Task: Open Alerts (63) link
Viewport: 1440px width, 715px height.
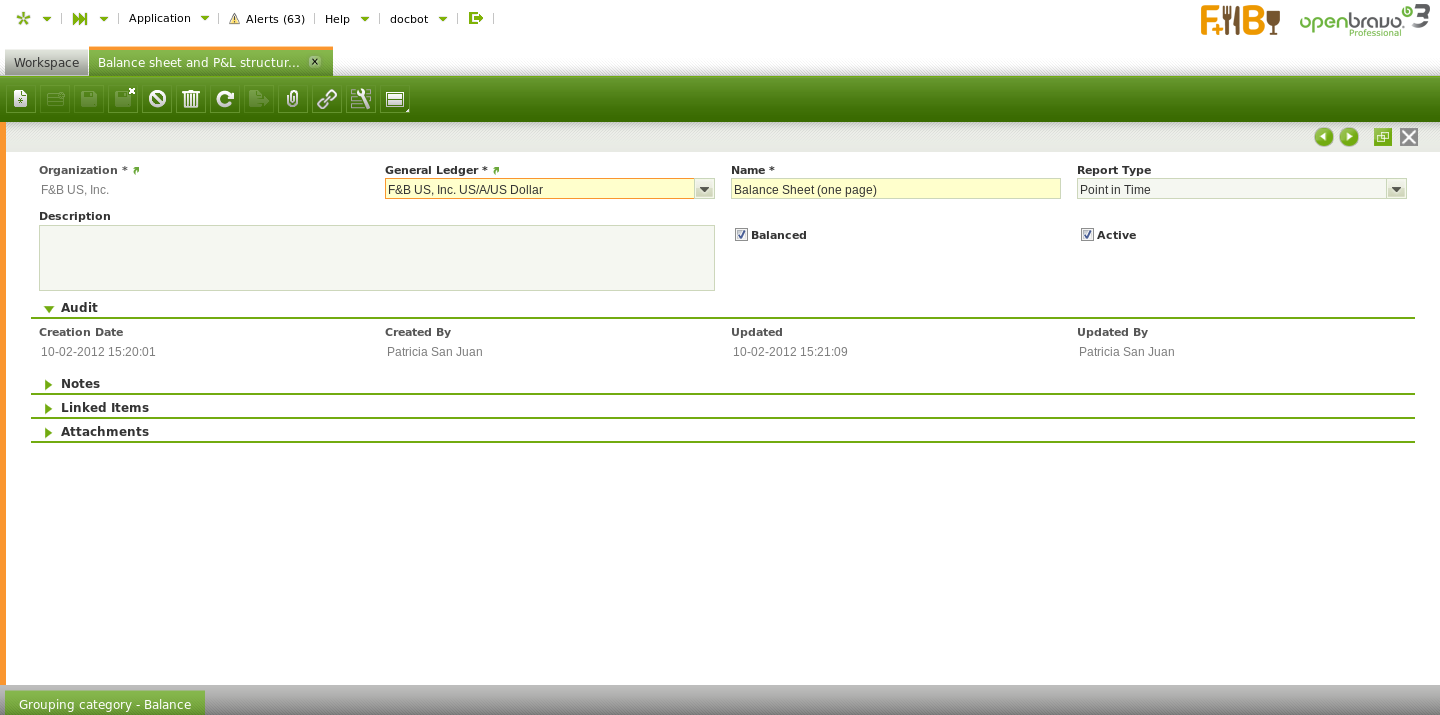Action: 267,18
